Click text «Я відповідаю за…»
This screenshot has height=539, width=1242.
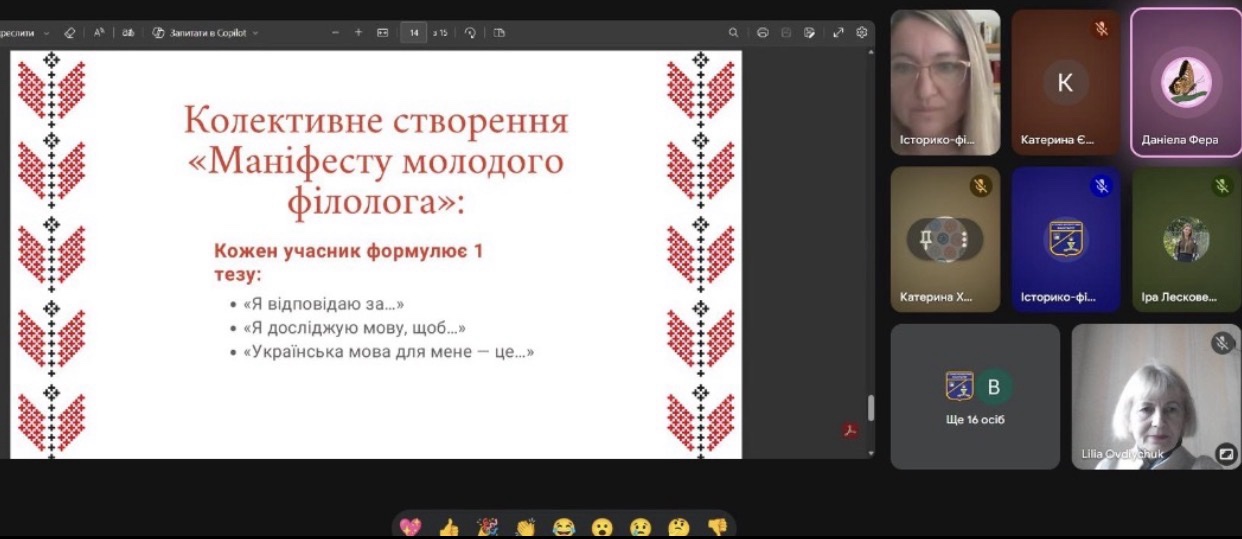pos(323,303)
